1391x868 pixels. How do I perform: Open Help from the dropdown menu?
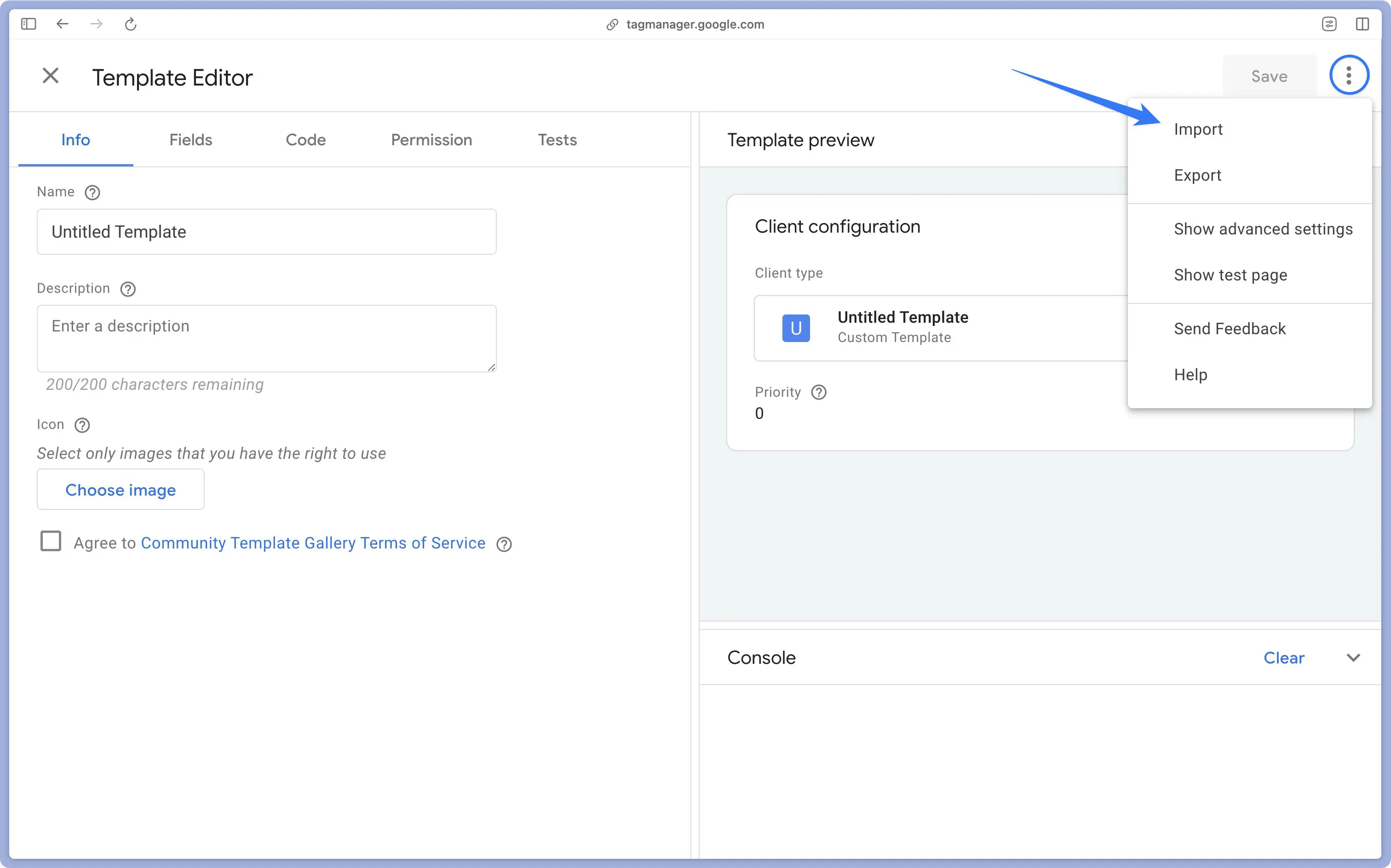click(1250, 375)
